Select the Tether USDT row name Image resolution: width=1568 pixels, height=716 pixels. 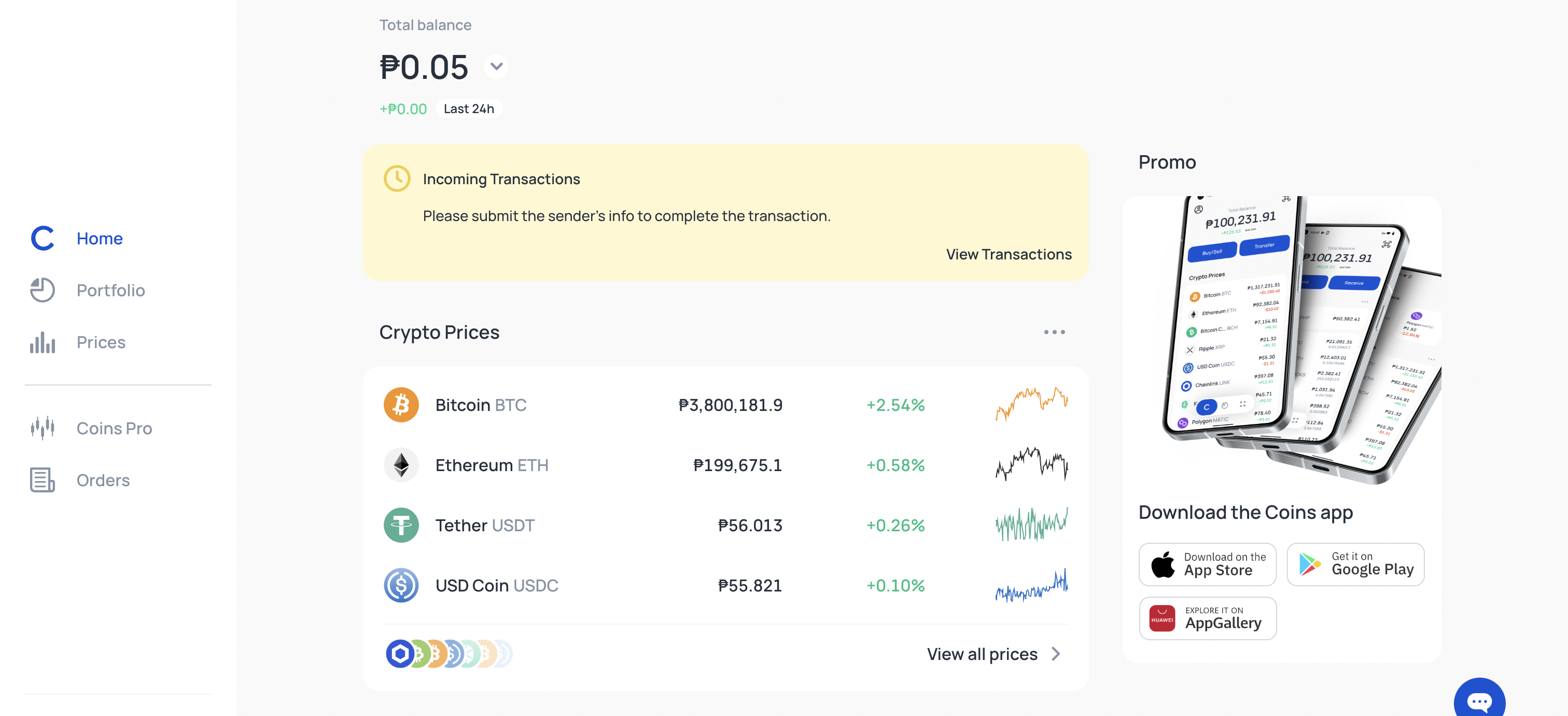tap(485, 526)
